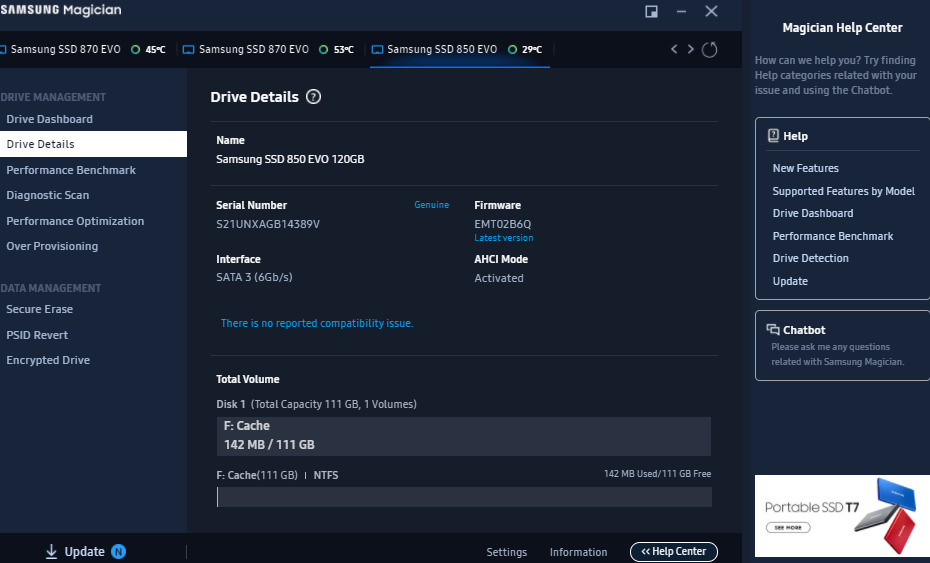This screenshot has height=563, width=930.
Task: Collapse panel with Help Center button
Action: [x=674, y=552]
